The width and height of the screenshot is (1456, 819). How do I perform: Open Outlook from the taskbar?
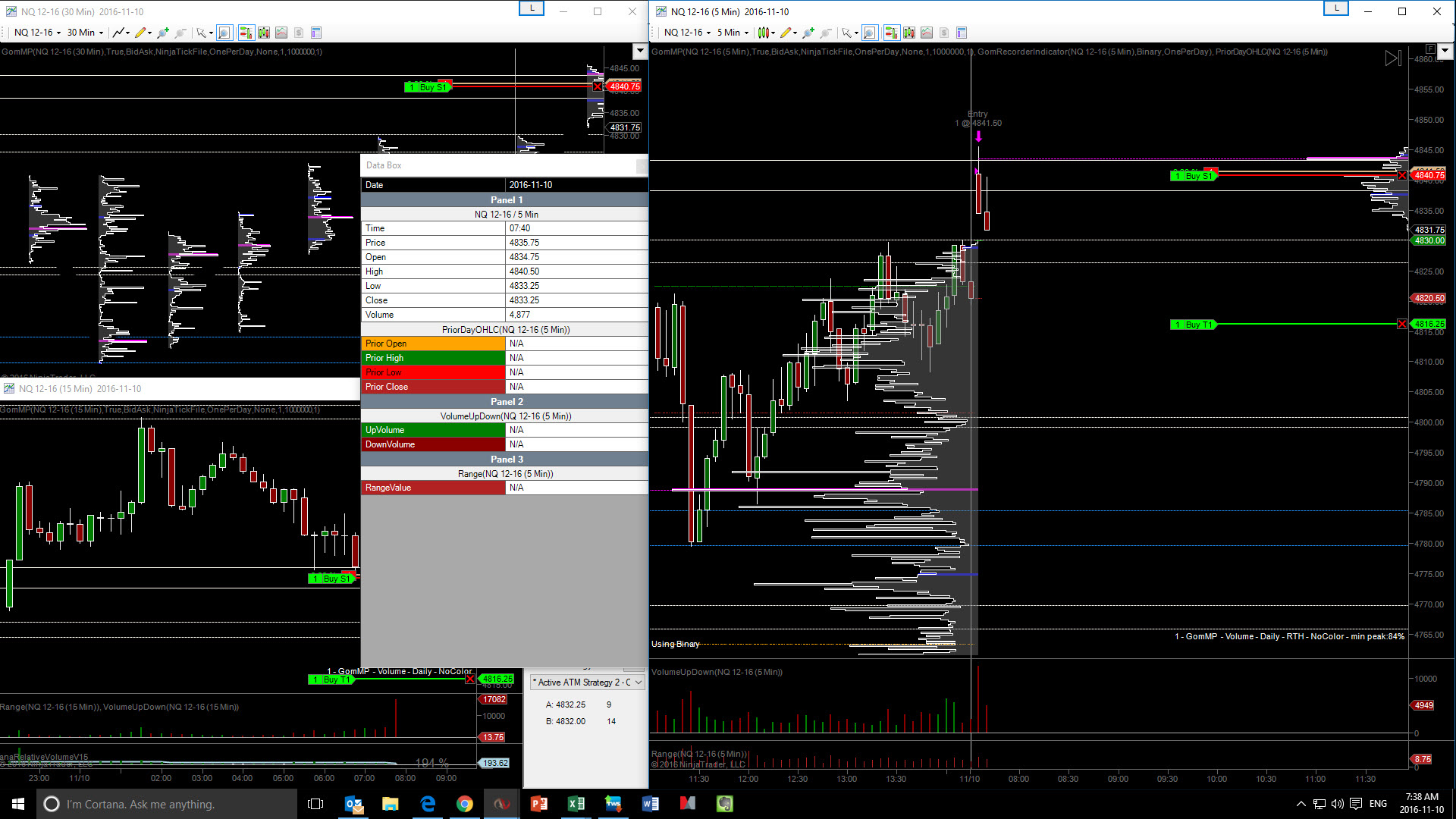coord(353,804)
